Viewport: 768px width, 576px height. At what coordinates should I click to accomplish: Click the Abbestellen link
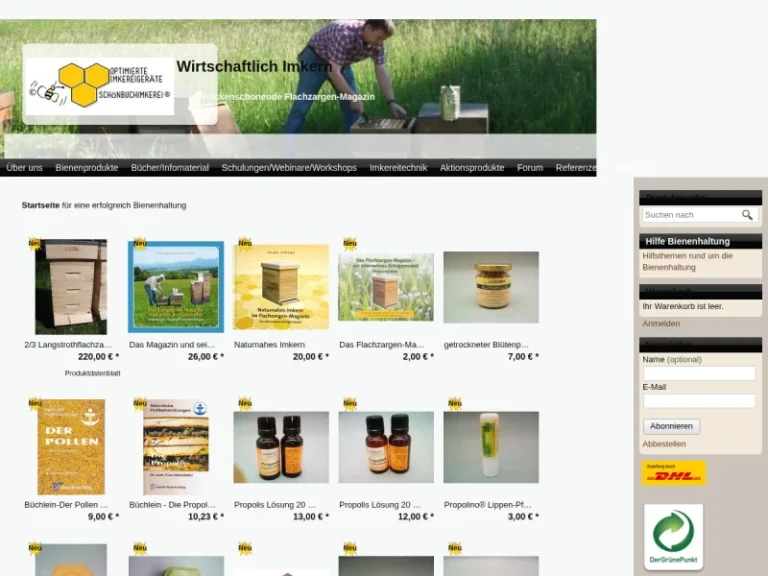click(x=664, y=444)
